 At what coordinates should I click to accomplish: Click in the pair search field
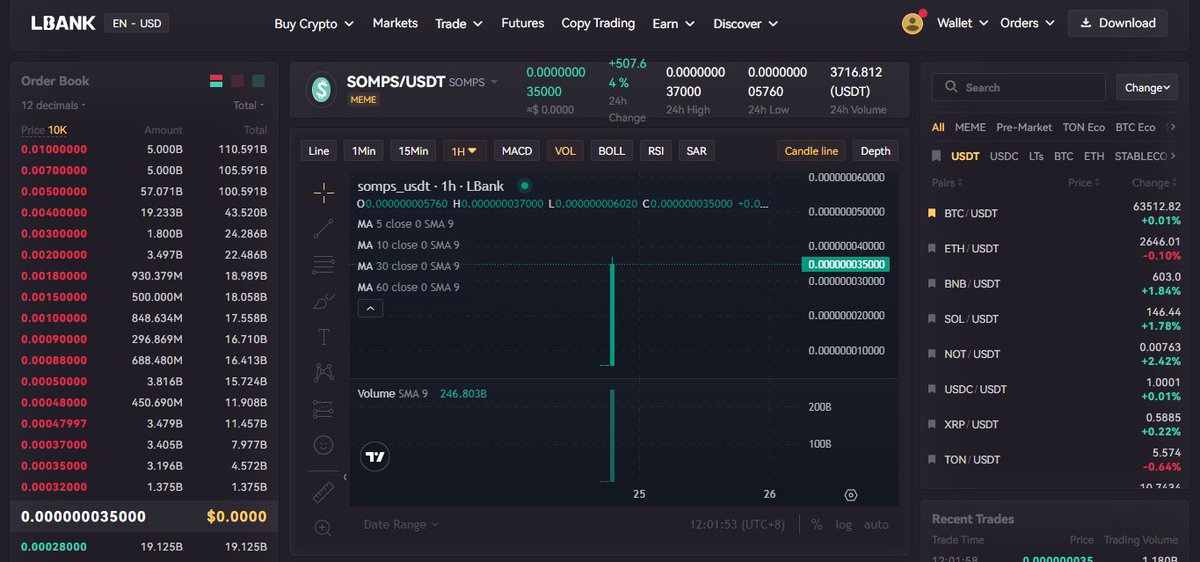(x=1018, y=87)
